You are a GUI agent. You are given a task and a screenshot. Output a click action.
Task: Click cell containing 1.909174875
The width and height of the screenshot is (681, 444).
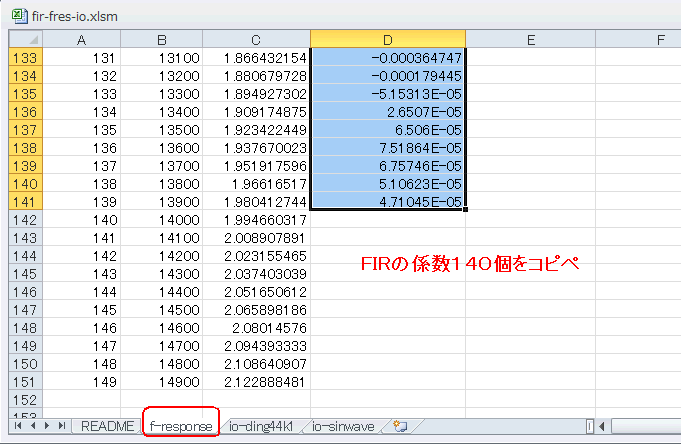[256, 112]
